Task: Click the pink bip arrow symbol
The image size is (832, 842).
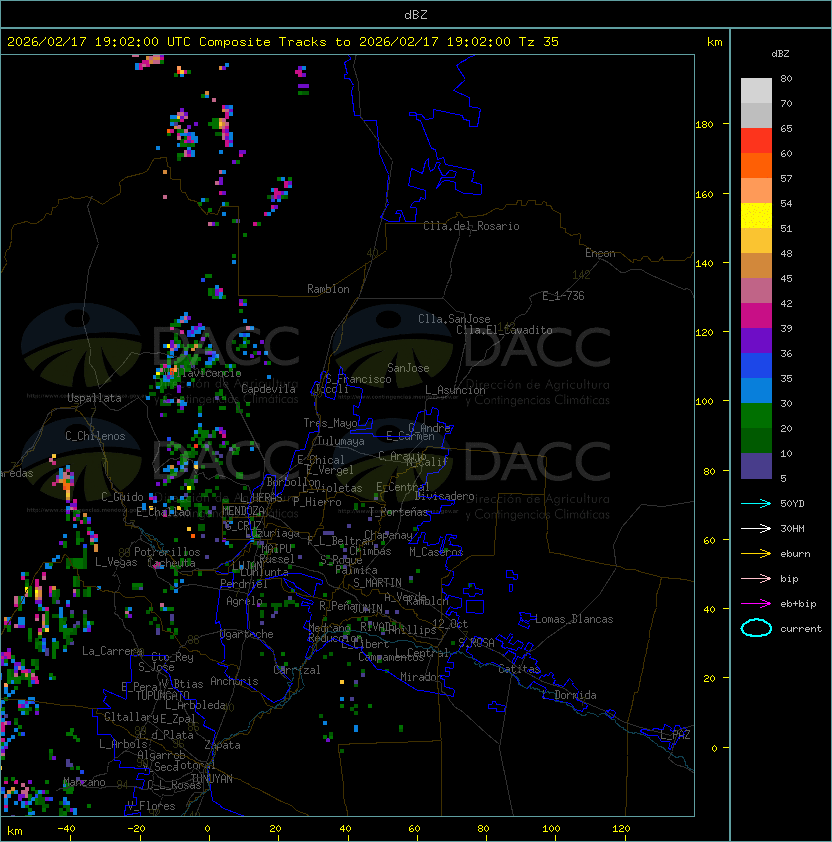Action: [x=756, y=578]
